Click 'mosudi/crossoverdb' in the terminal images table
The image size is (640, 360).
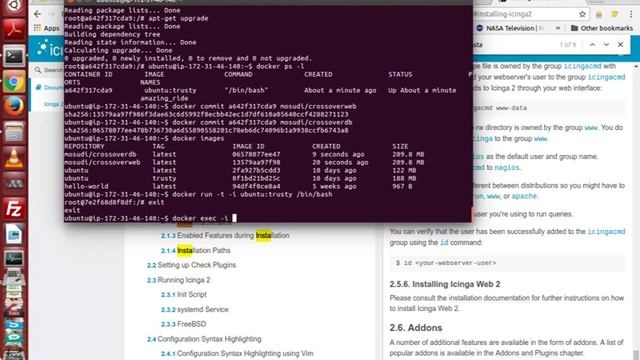point(100,154)
